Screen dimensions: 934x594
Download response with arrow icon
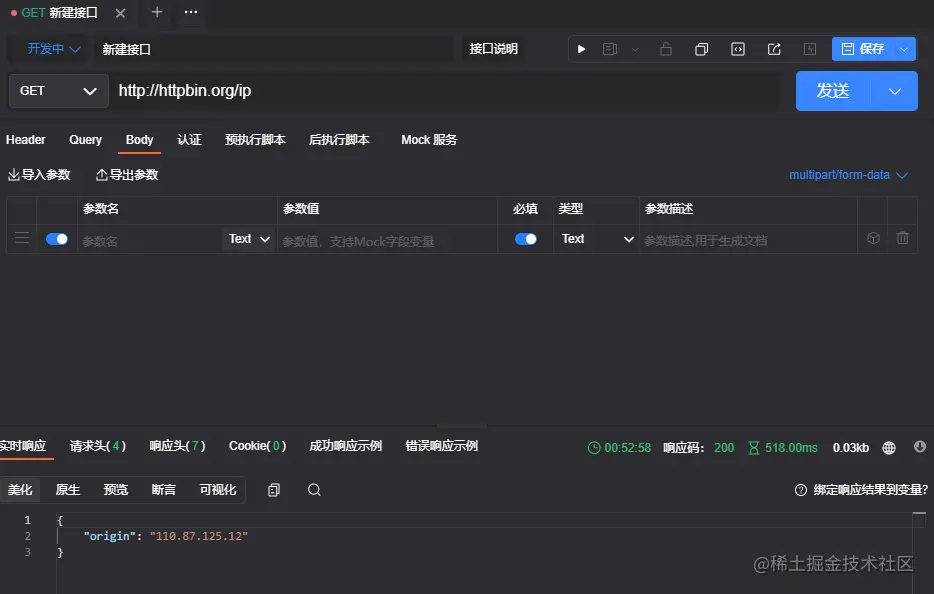coord(920,447)
